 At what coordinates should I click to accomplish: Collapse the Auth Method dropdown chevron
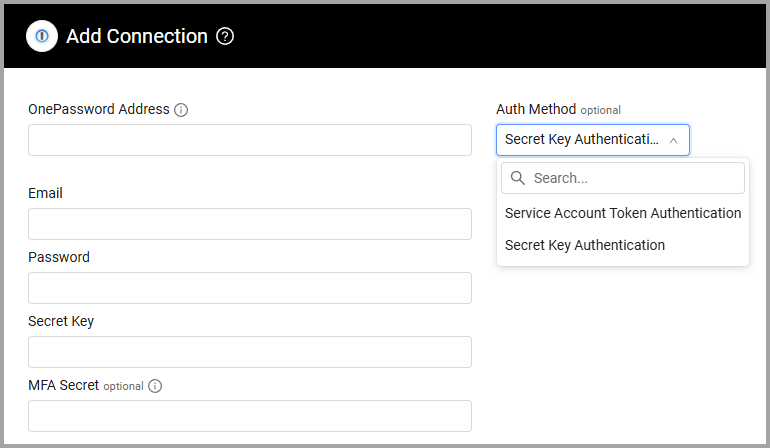(673, 140)
